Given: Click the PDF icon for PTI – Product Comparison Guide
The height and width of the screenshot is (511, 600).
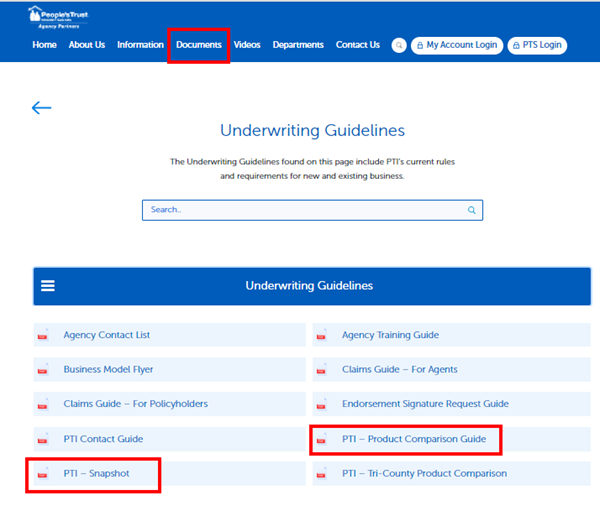Looking at the screenshot, I should [321, 439].
